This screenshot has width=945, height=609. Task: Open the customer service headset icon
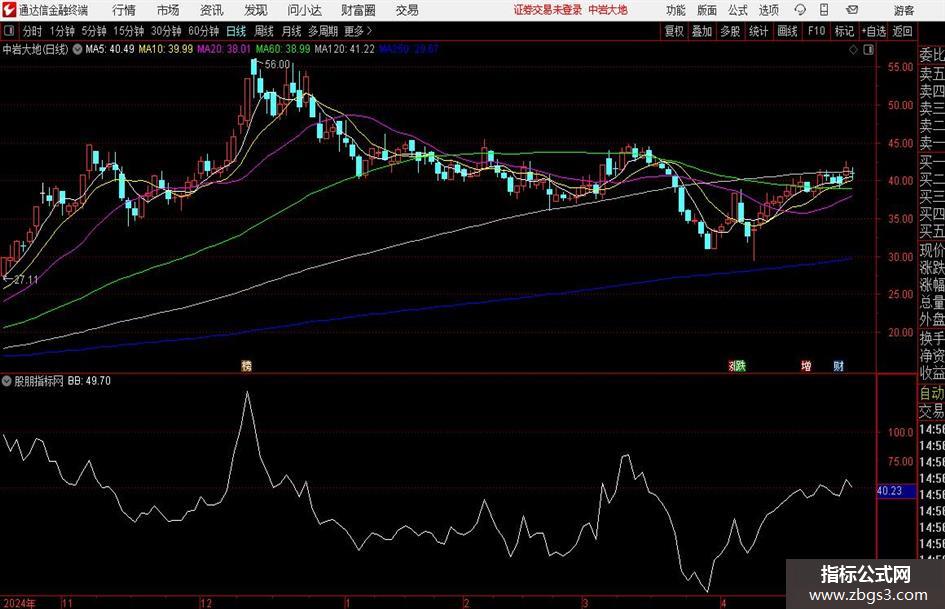coord(800,10)
